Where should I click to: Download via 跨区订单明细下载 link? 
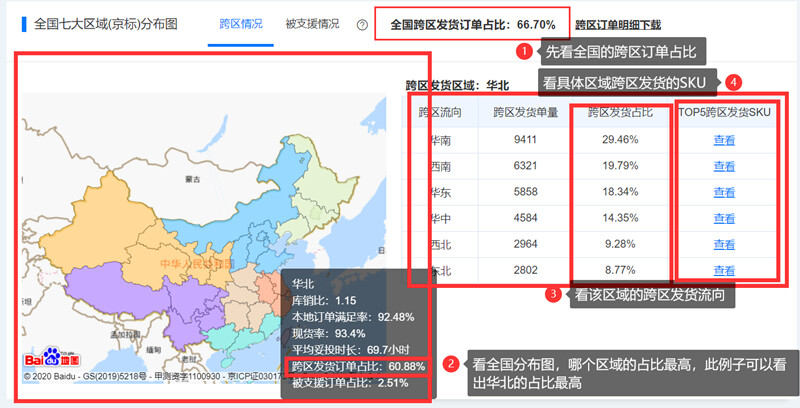pyautogui.click(x=618, y=24)
